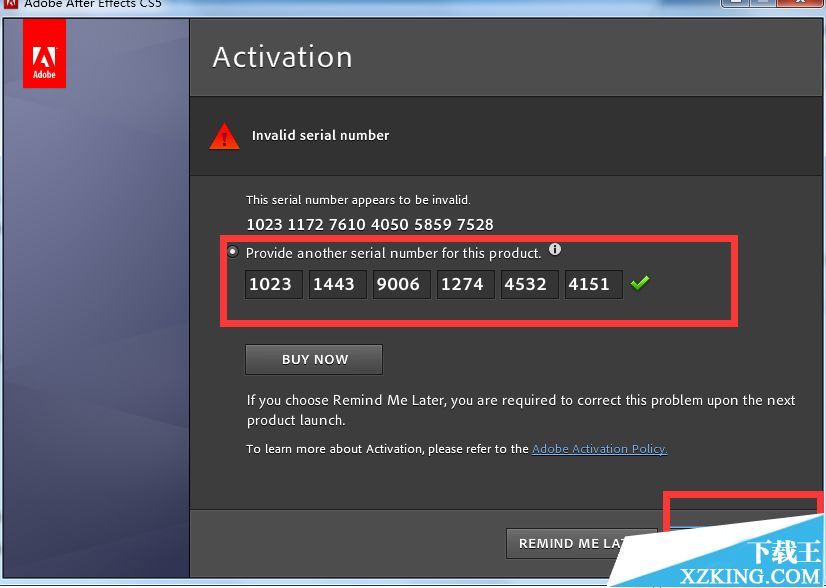Open the info icon beside serial number prompt
The width and height of the screenshot is (826, 588).
[x=555, y=249]
